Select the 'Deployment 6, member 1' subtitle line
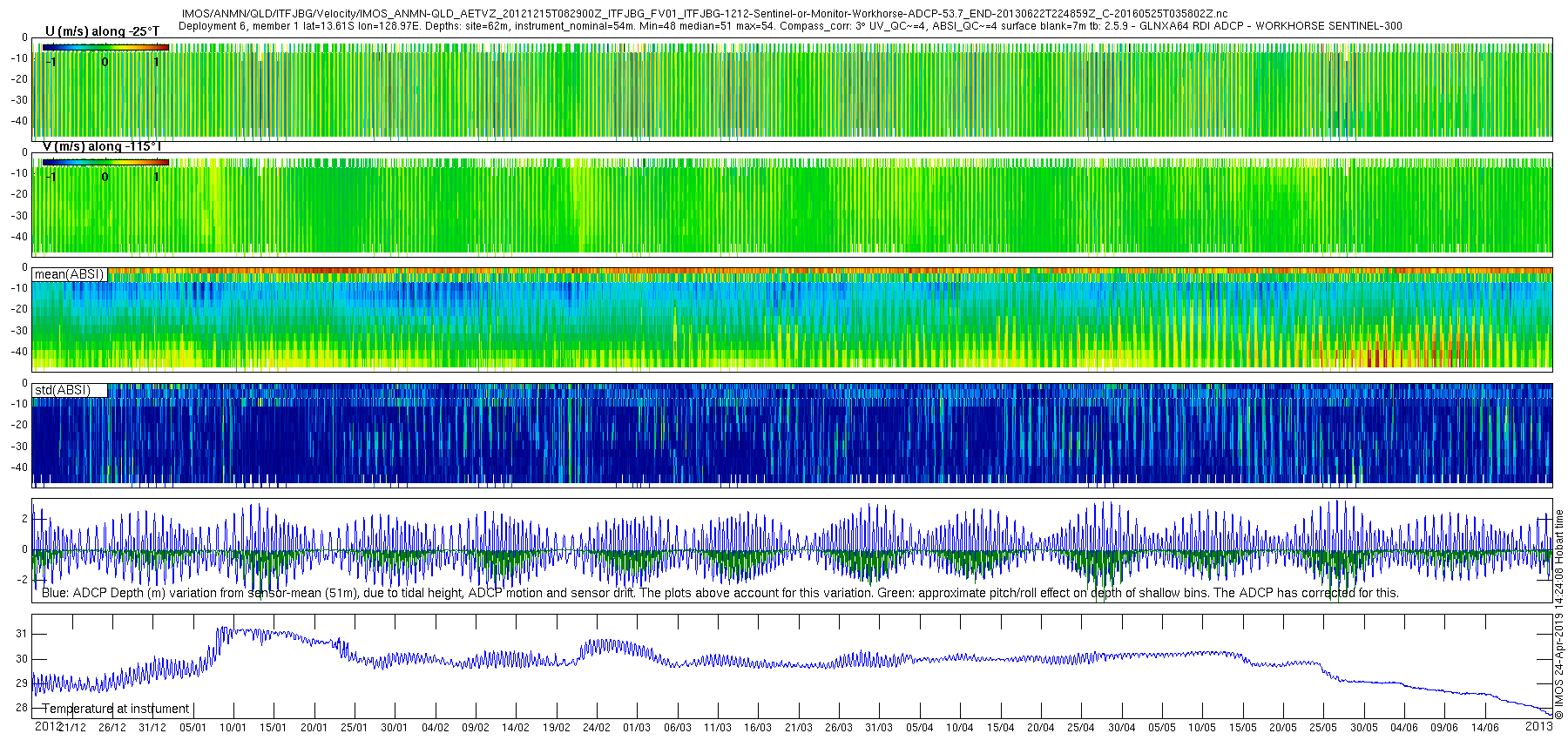This screenshot has height=740, width=1568. pos(790,26)
